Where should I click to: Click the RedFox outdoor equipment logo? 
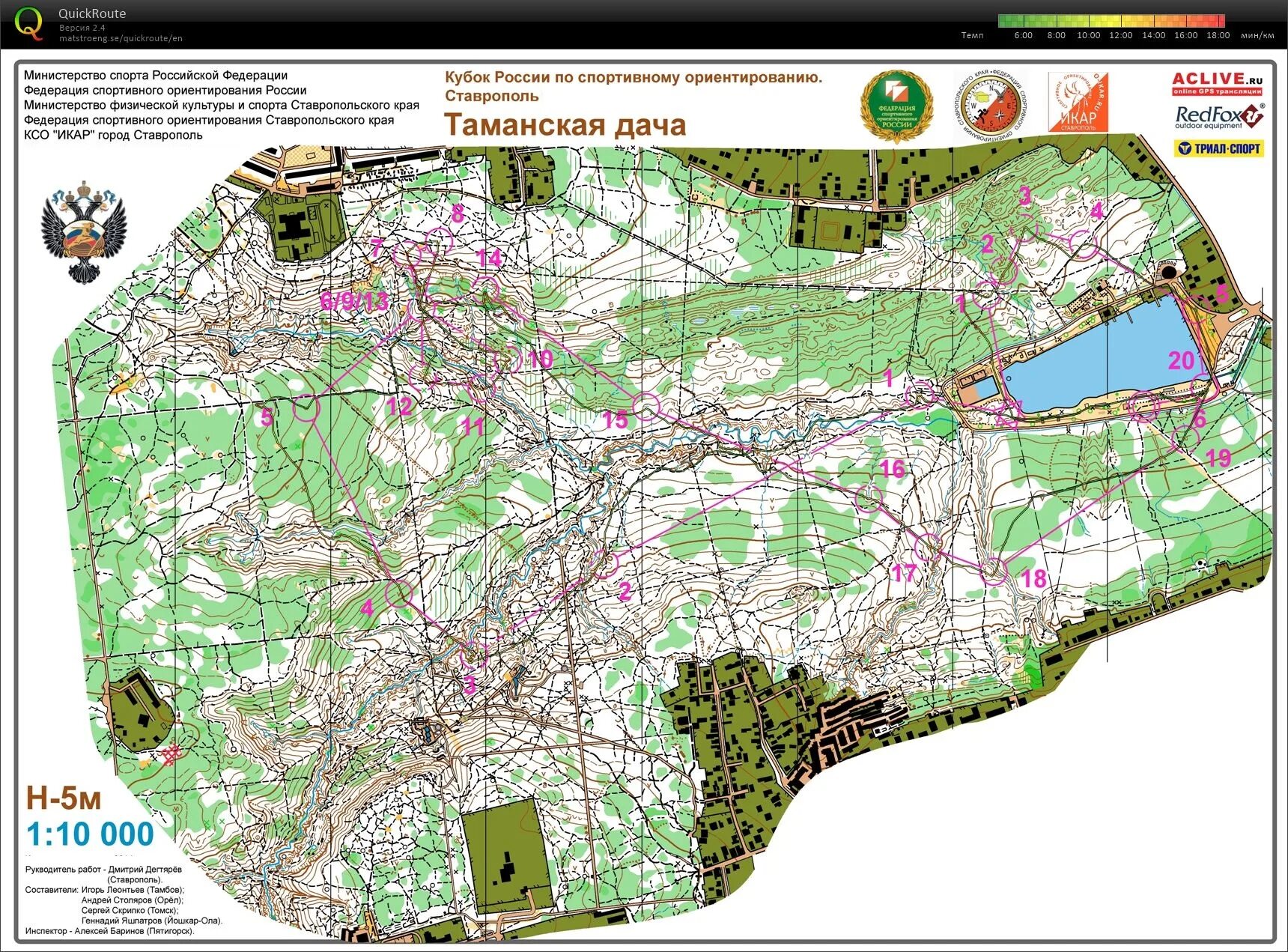(x=1219, y=117)
